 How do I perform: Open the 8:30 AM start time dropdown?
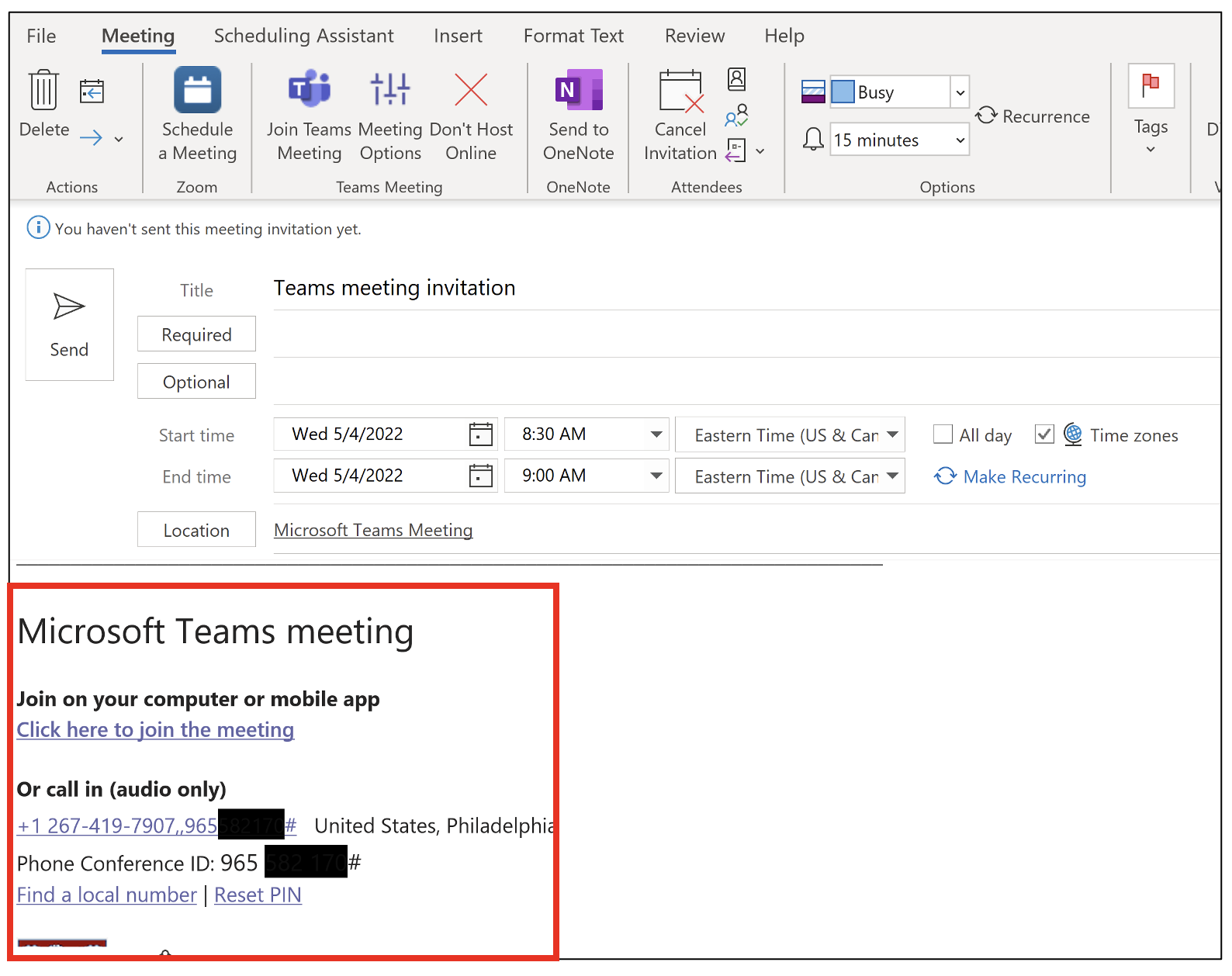point(656,434)
